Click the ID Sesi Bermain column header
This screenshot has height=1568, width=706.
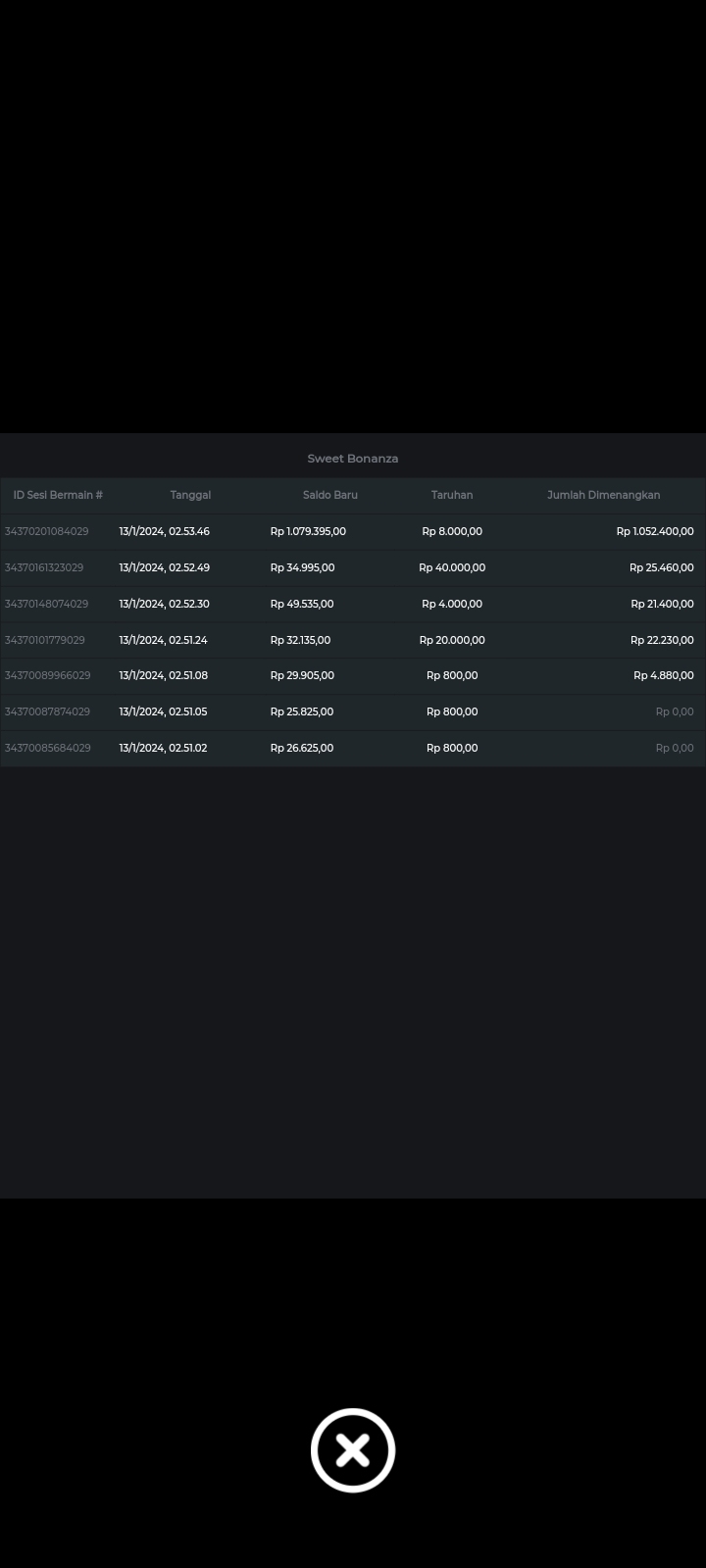(x=58, y=495)
